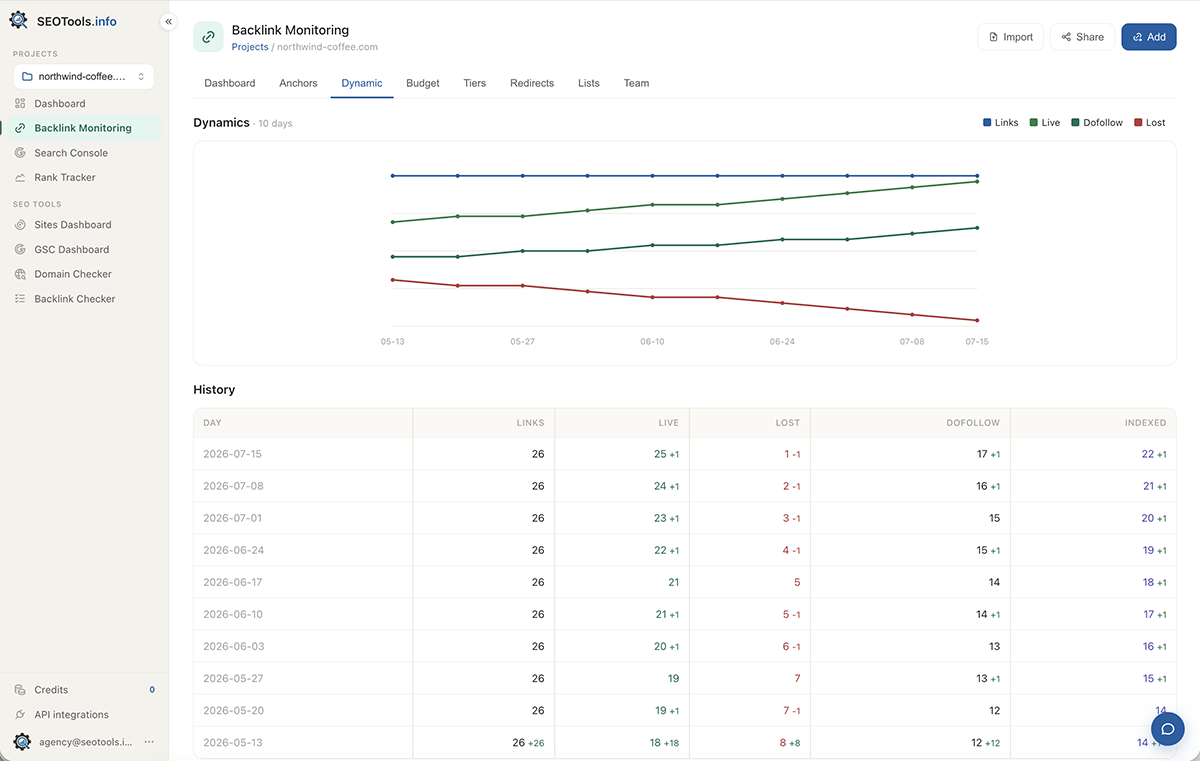
Task: Toggle the Live series in legend
Action: (1045, 123)
